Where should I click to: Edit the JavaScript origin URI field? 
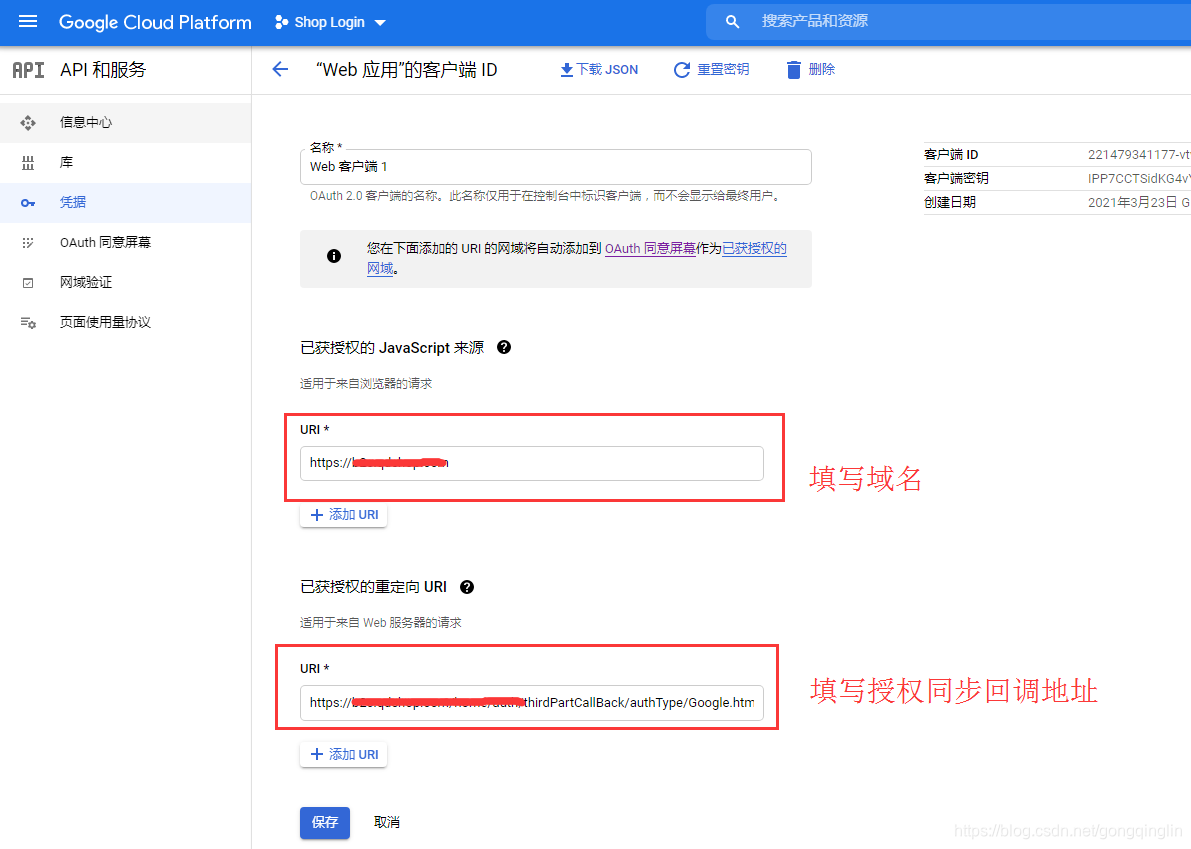pos(532,463)
